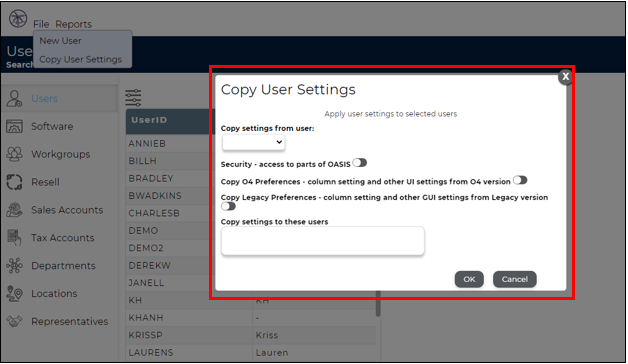Click the user list vertical scrollbar
Image resolution: width=628 pixels, height=364 pixels.
pyautogui.click(x=378, y=304)
